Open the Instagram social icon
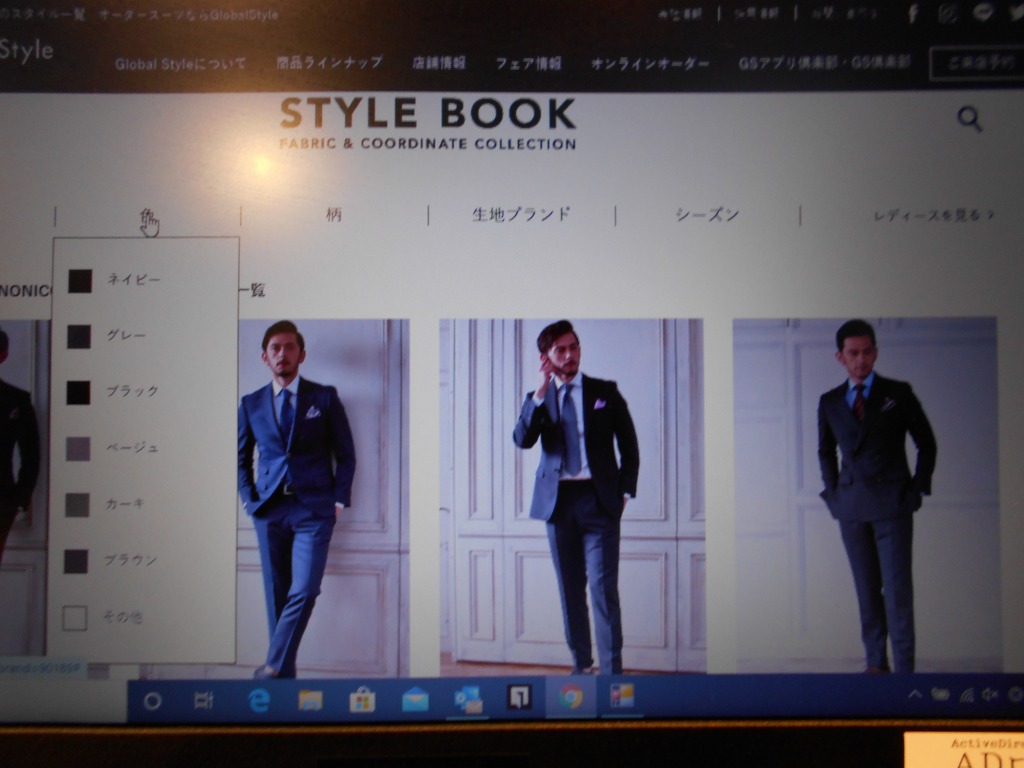This screenshot has height=768, width=1024. (x=947, y=14)
